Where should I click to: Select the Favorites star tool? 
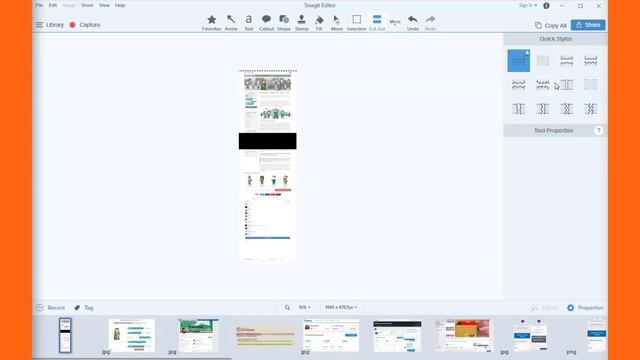coord(211,22)
